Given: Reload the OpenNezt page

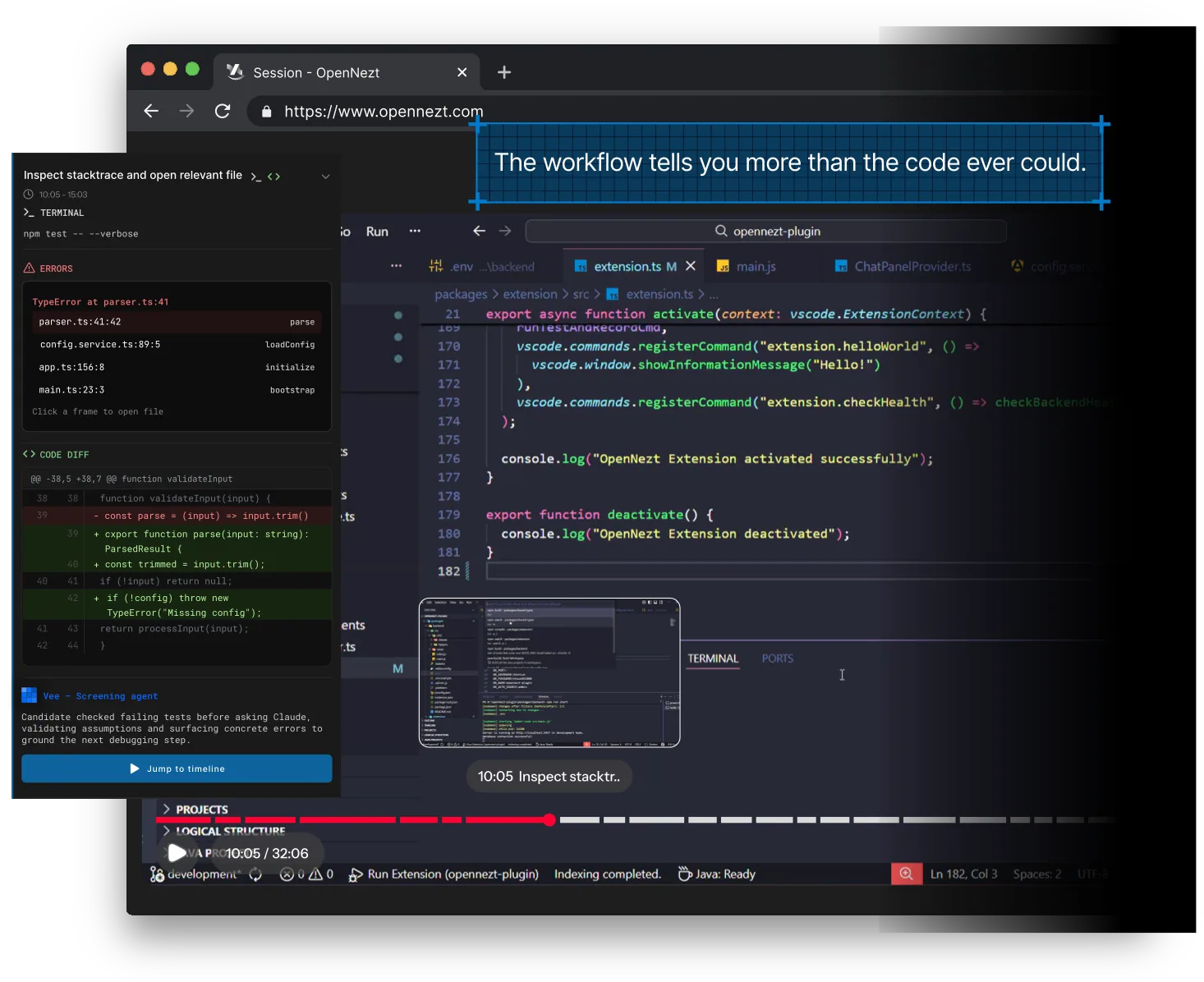Looking at the screenshot, I should [223, 111].
